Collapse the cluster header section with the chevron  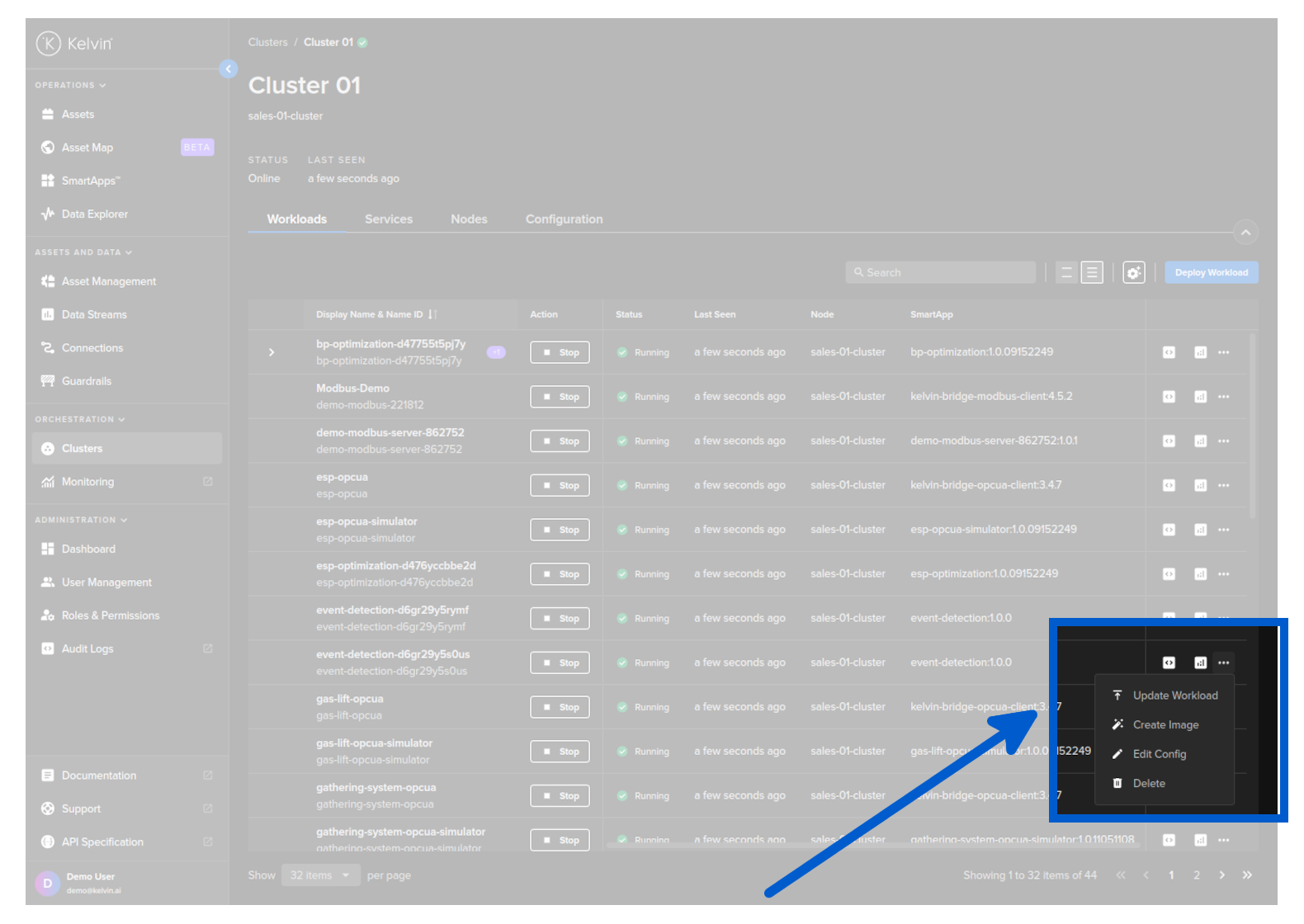tap(1245, 233)
